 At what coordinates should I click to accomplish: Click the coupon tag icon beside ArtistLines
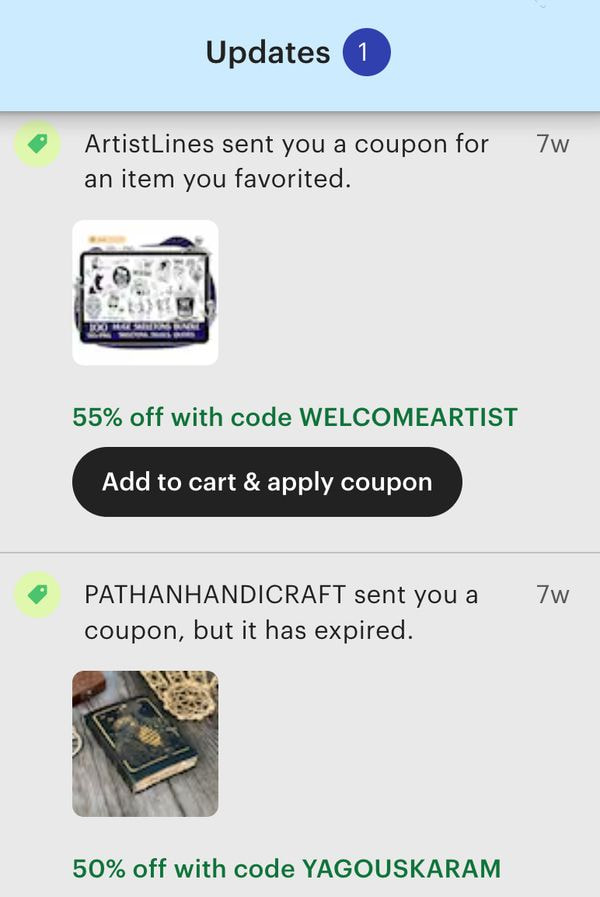pyautogui.click(x=38, y=144)
